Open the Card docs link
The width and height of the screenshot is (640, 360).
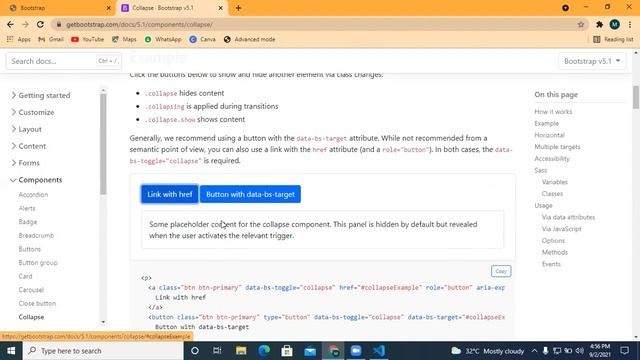click(x=25, y=276)
